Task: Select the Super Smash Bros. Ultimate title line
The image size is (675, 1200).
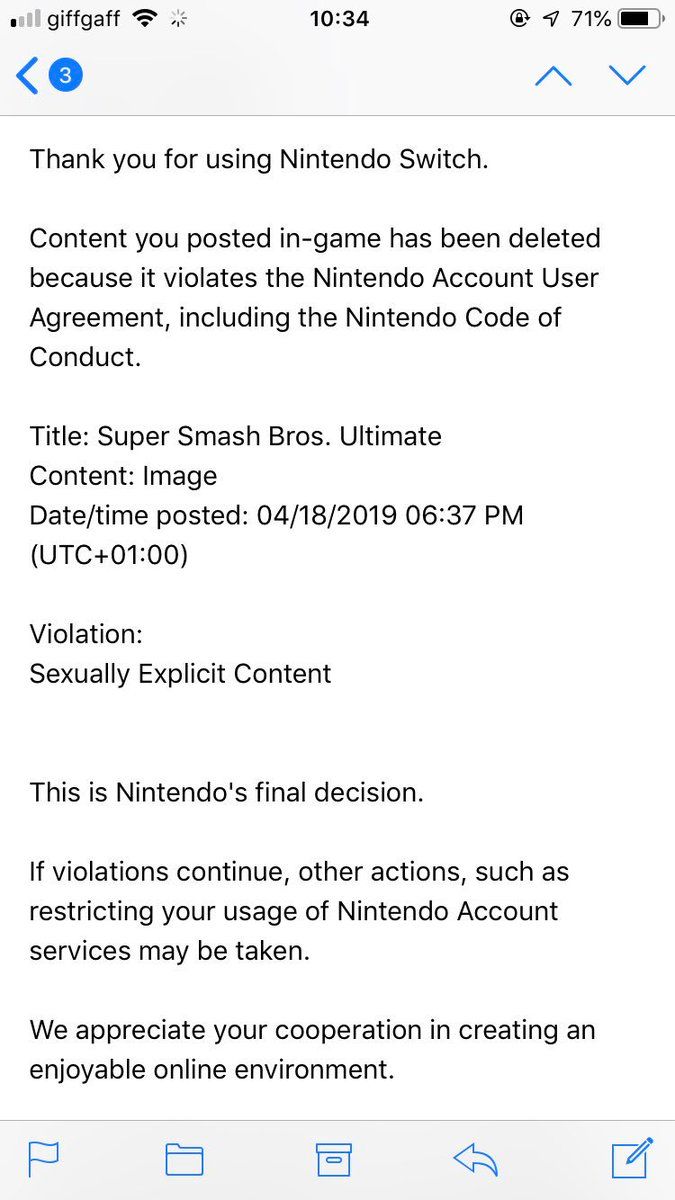Action: click(x=236, y=436)
